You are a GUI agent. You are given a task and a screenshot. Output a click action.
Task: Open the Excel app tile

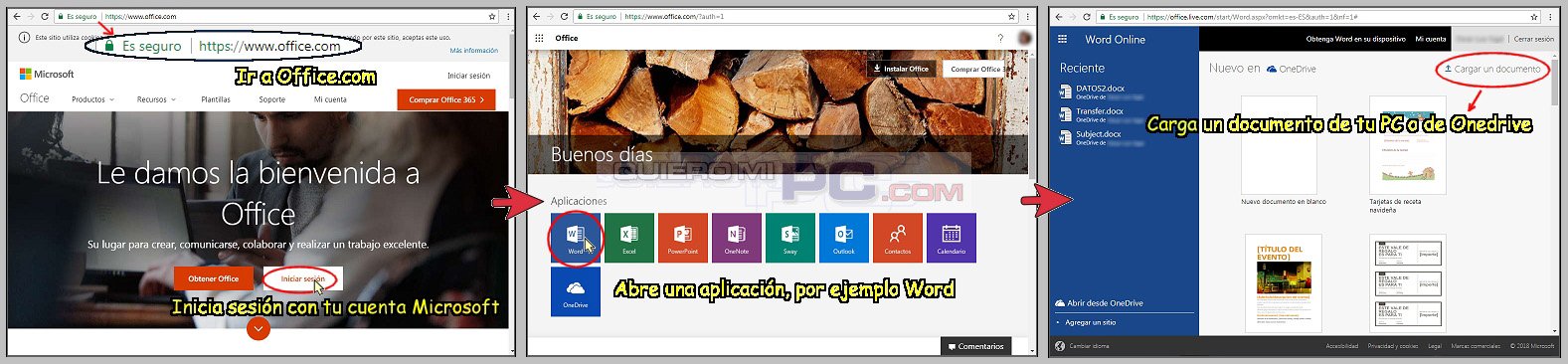click(x=629, y=238)
